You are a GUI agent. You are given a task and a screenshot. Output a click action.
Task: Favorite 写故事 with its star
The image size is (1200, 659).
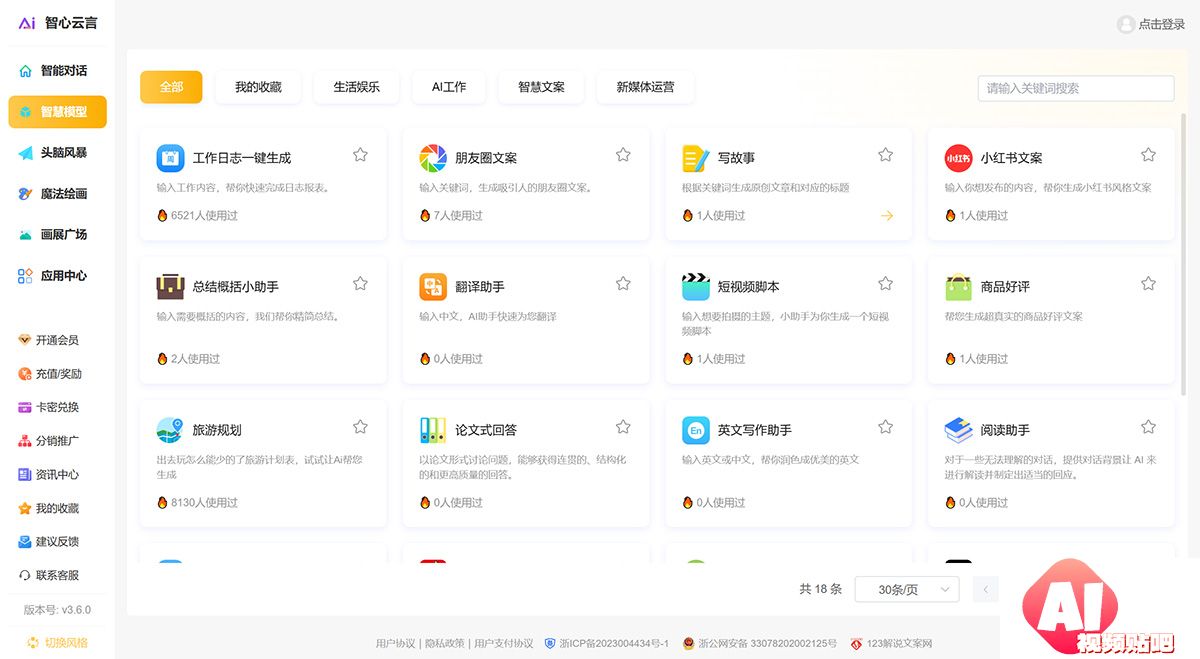pyautogui.click(x=885, y=155)
